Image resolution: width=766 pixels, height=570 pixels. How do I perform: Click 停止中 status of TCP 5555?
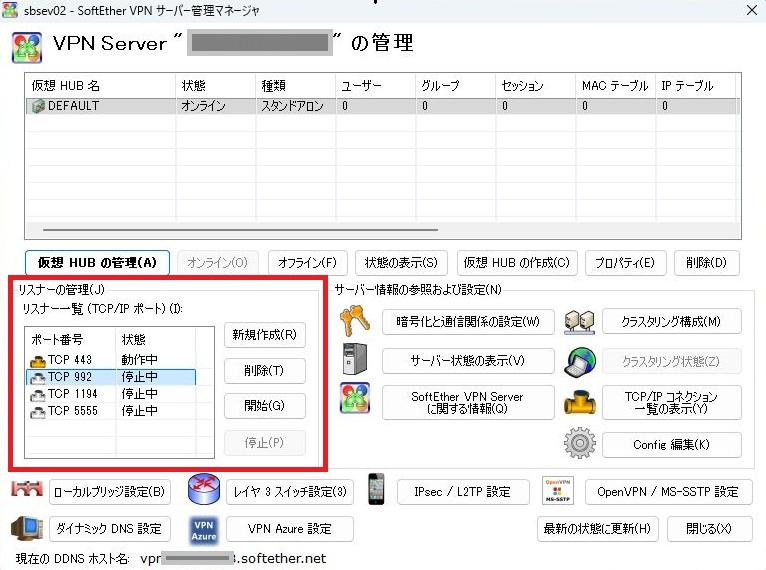coord(140,411)
